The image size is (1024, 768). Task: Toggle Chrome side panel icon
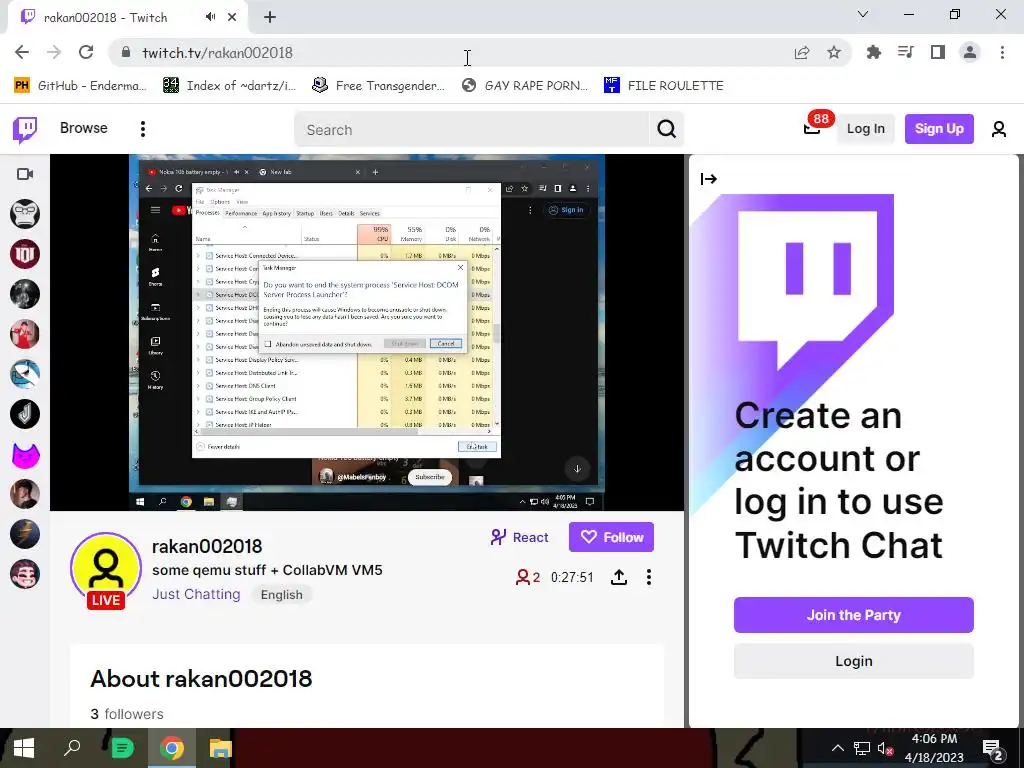[938, 52]
